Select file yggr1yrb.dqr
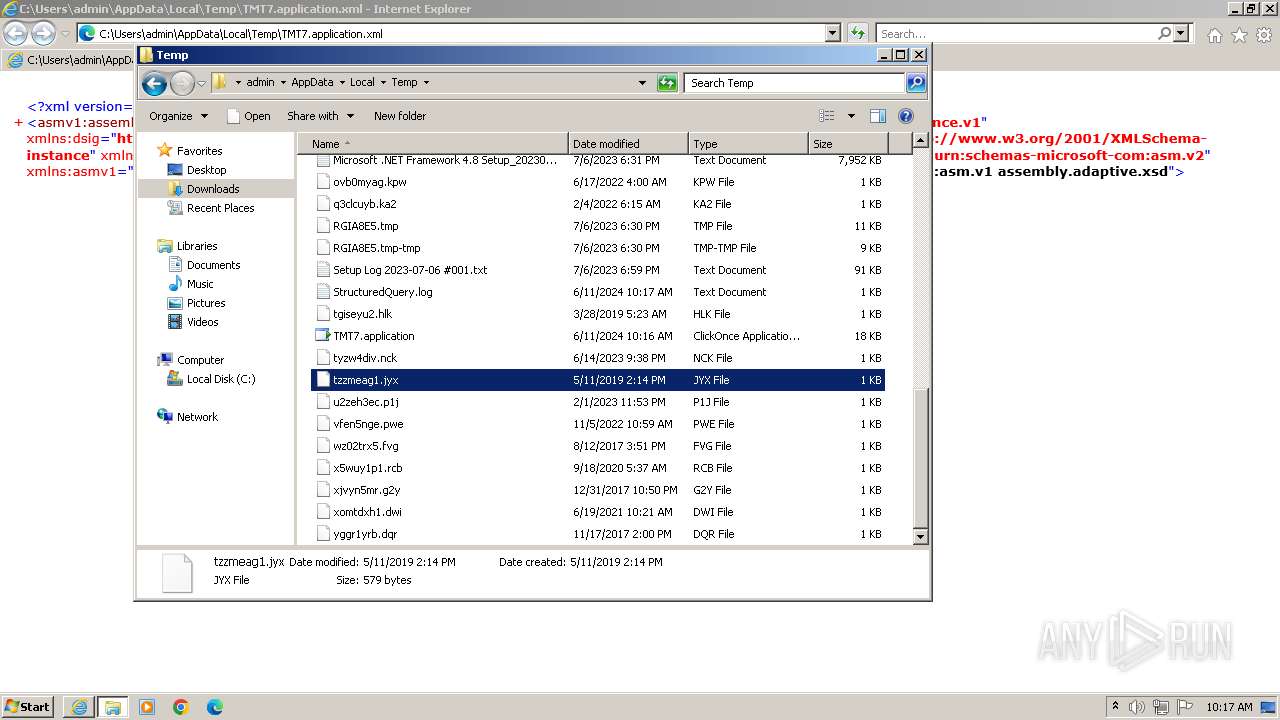 tap(365, 534)
